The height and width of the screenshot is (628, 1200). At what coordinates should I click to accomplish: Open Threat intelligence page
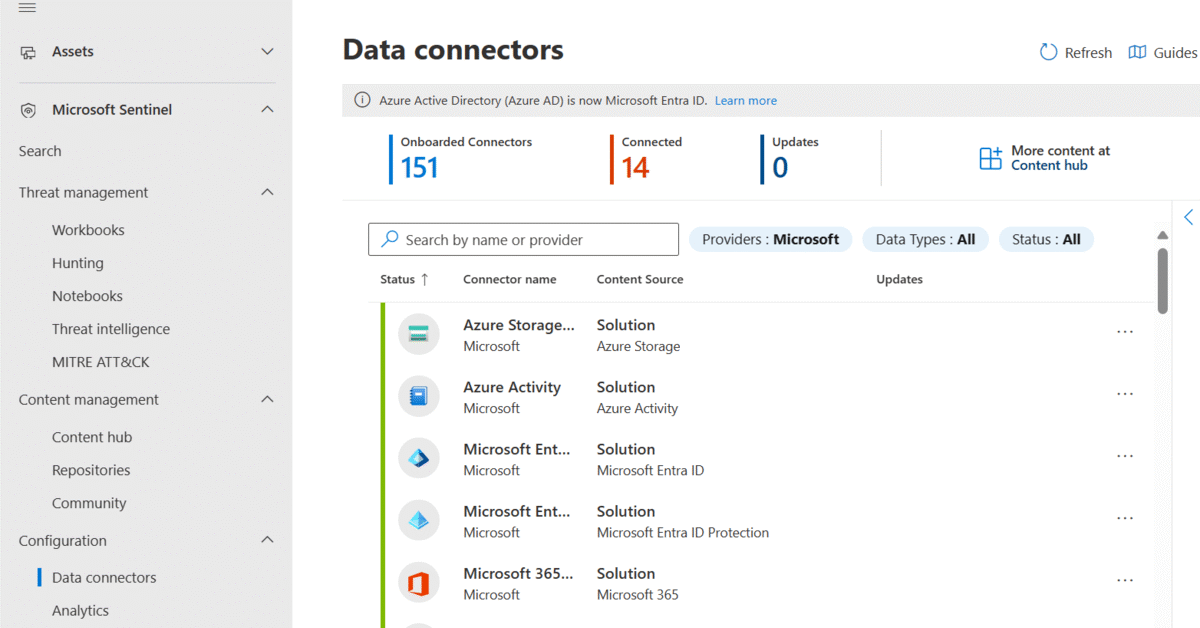110,329
